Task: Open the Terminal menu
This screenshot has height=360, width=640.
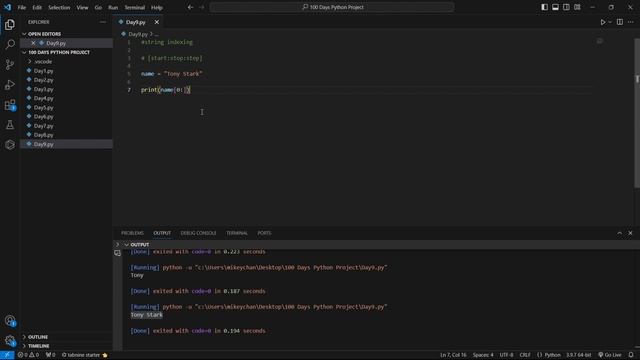Action: coord(135,7)
